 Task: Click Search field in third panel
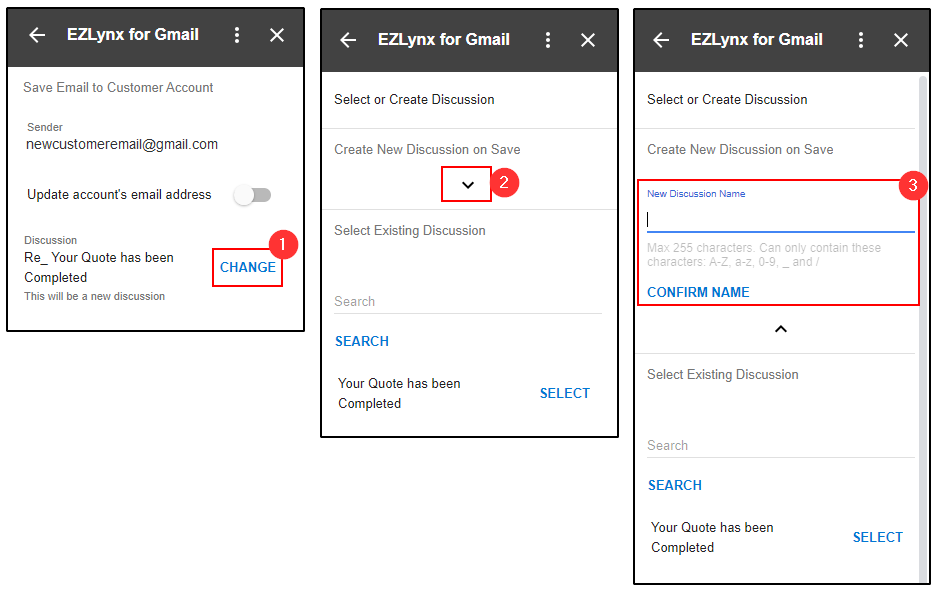781,445
